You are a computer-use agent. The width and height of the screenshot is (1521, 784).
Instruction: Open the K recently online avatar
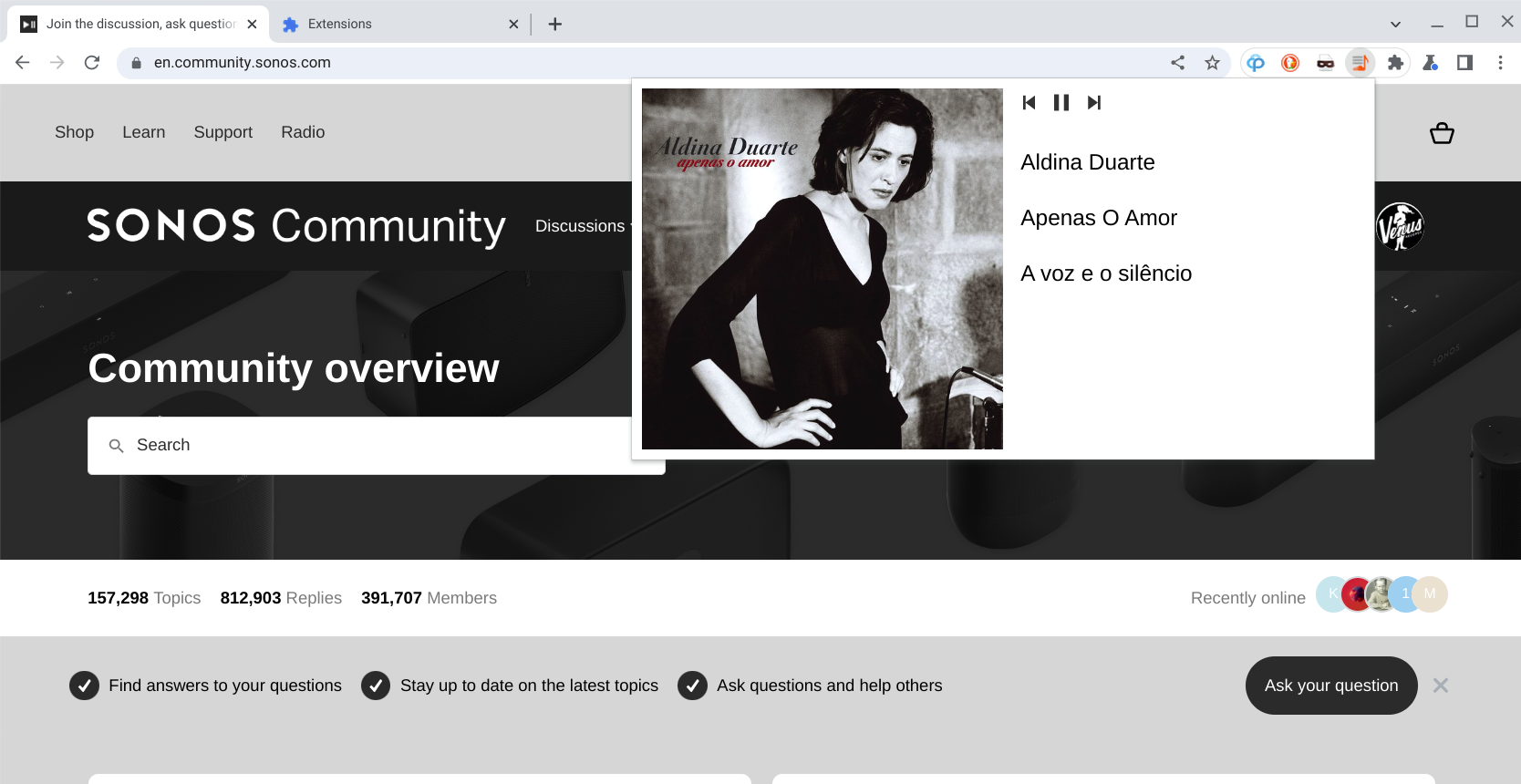tap(1330, 593)
